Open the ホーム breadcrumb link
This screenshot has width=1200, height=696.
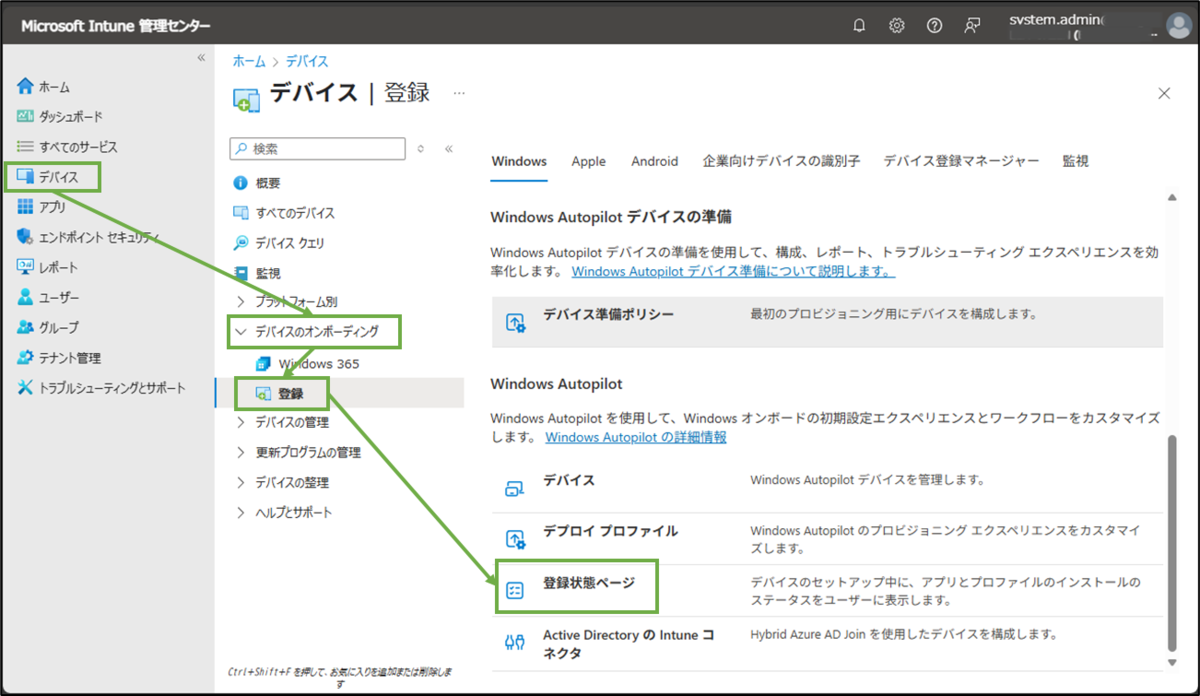click(x=249, y=62)
